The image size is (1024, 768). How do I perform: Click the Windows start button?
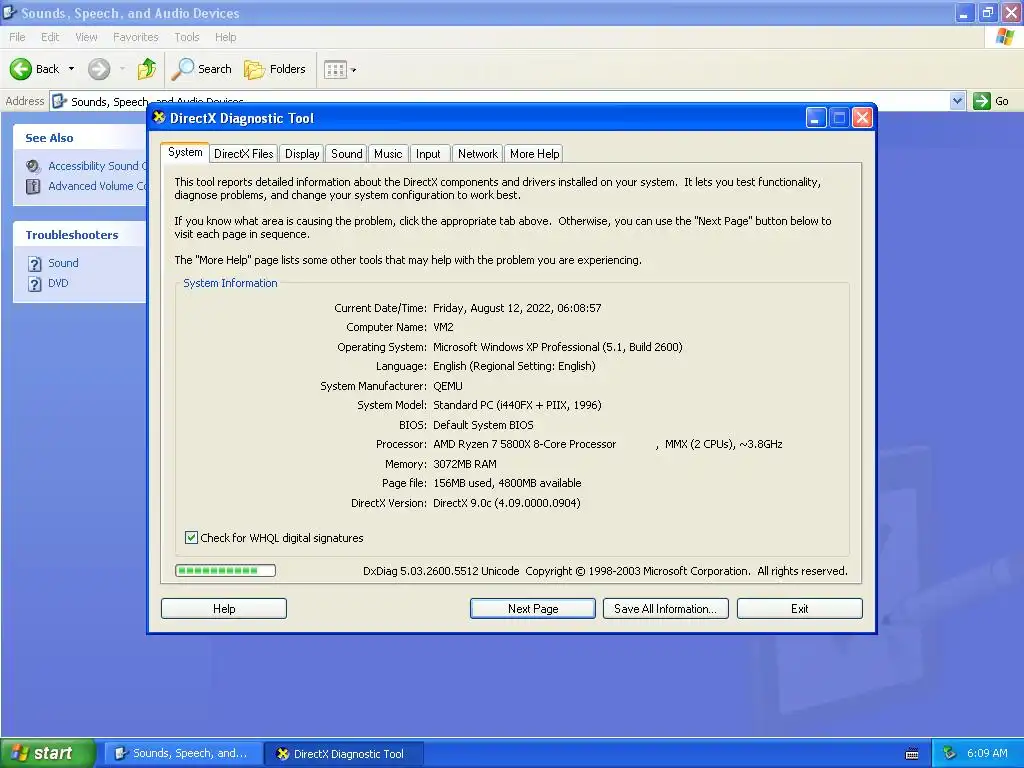48,753
